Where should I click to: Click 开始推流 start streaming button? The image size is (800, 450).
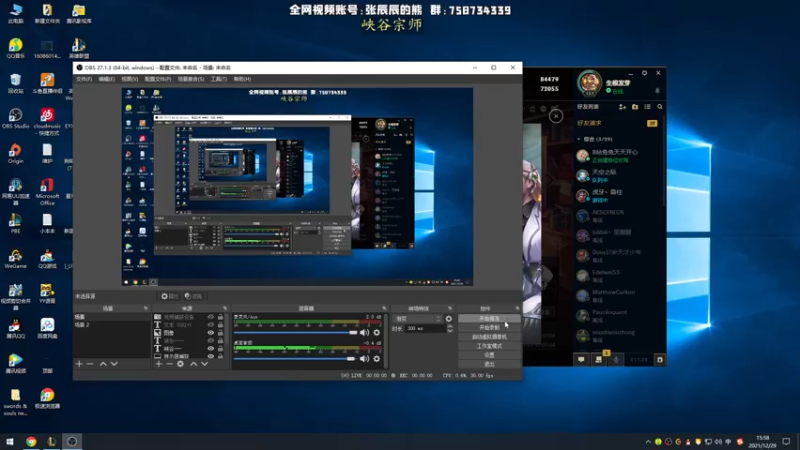click(x=489, y=318)
